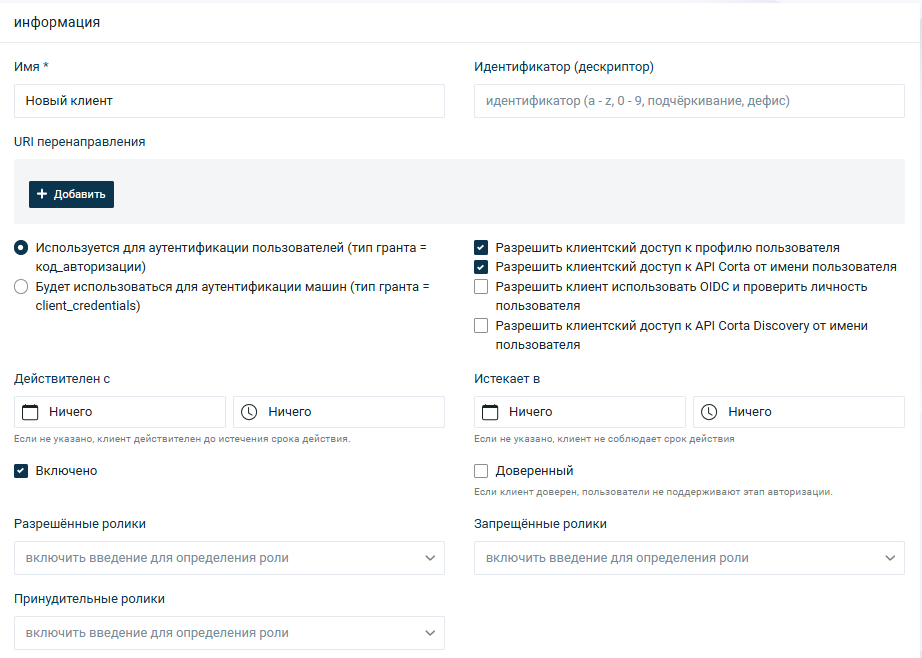Open the Запрещённые ролики dropdown
The width and height of the screenshot is (922, 658).
pos(689,558)
